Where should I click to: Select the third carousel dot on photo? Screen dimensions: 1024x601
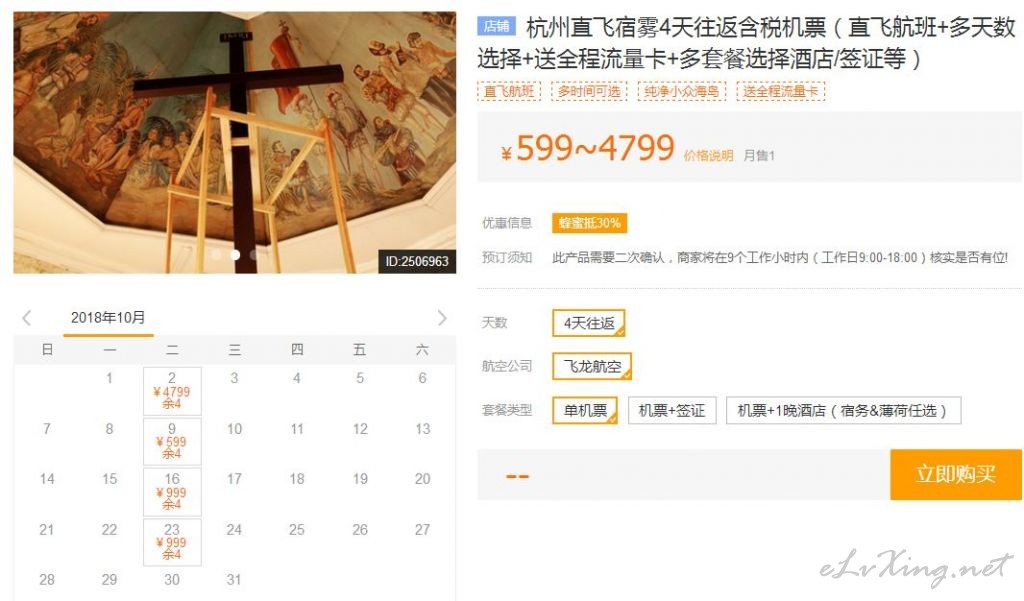click(x=254, y=255)
